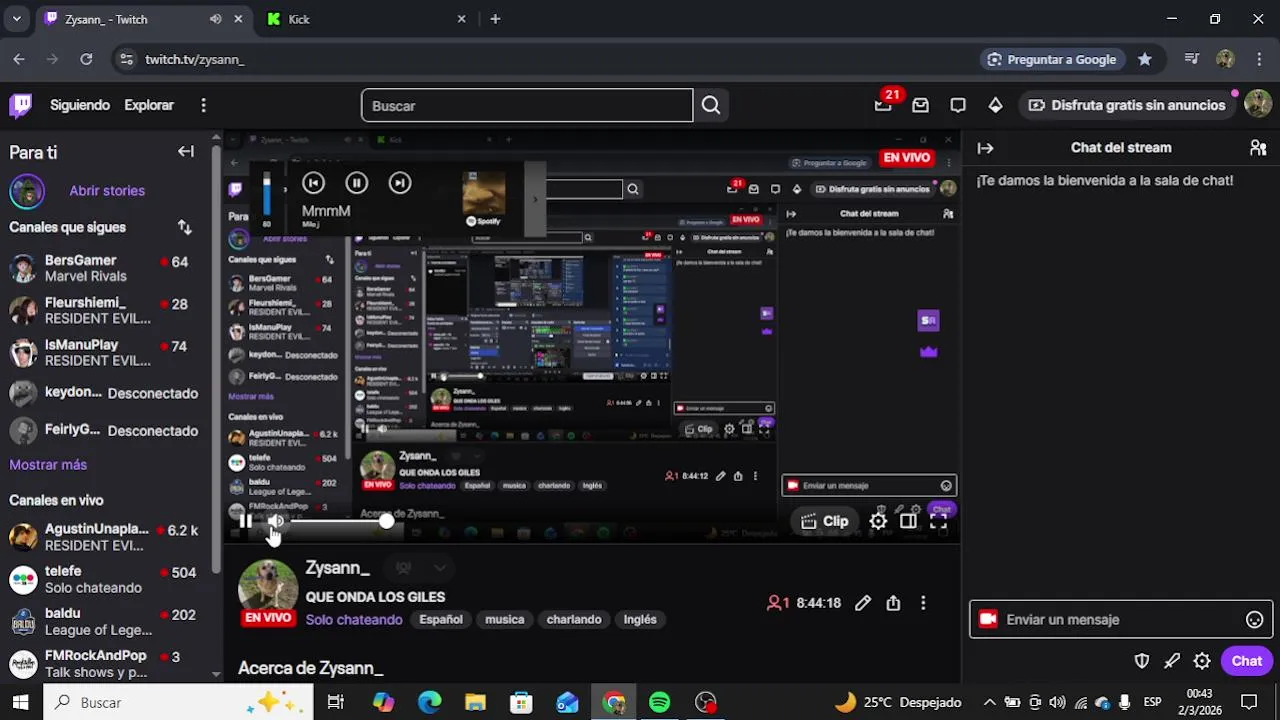Image resolution: width=1280 pixels, height=720 pixels.
Task: Open the user avatar menu top right
Action: pyautogui.click(x=1258, y=105)
